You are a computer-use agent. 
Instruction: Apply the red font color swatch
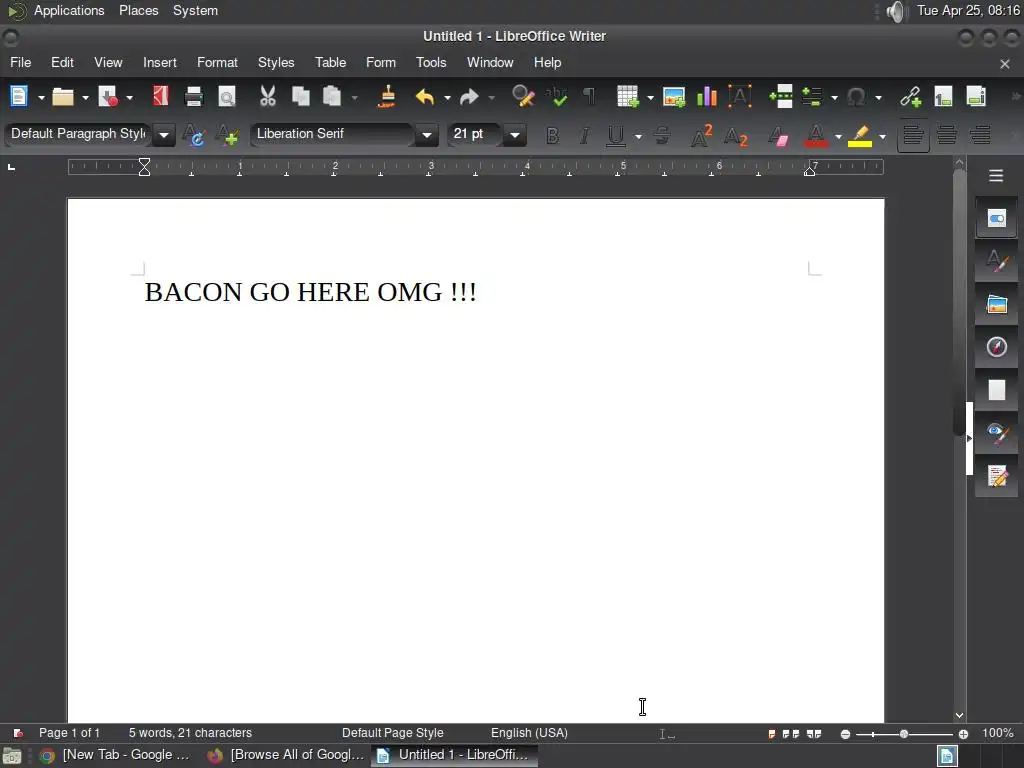[x=816, y=135]
